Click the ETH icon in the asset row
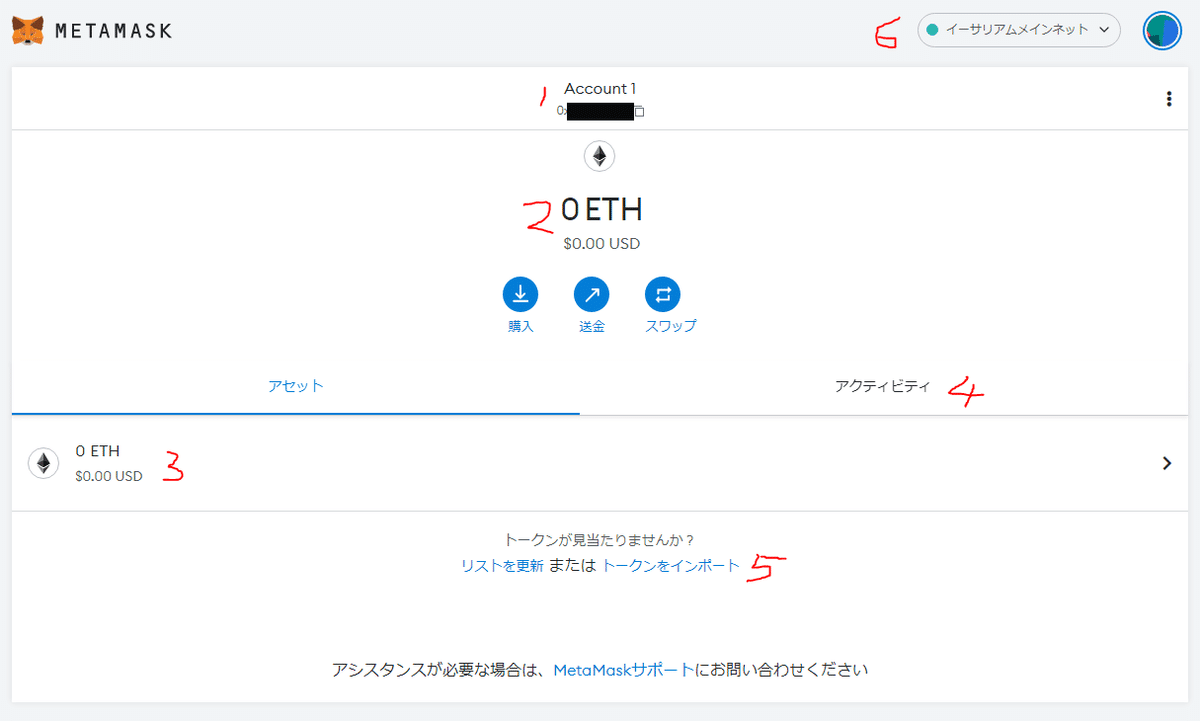The width and height of the screenshot is (1200, 721). click(x=43, y=462)
